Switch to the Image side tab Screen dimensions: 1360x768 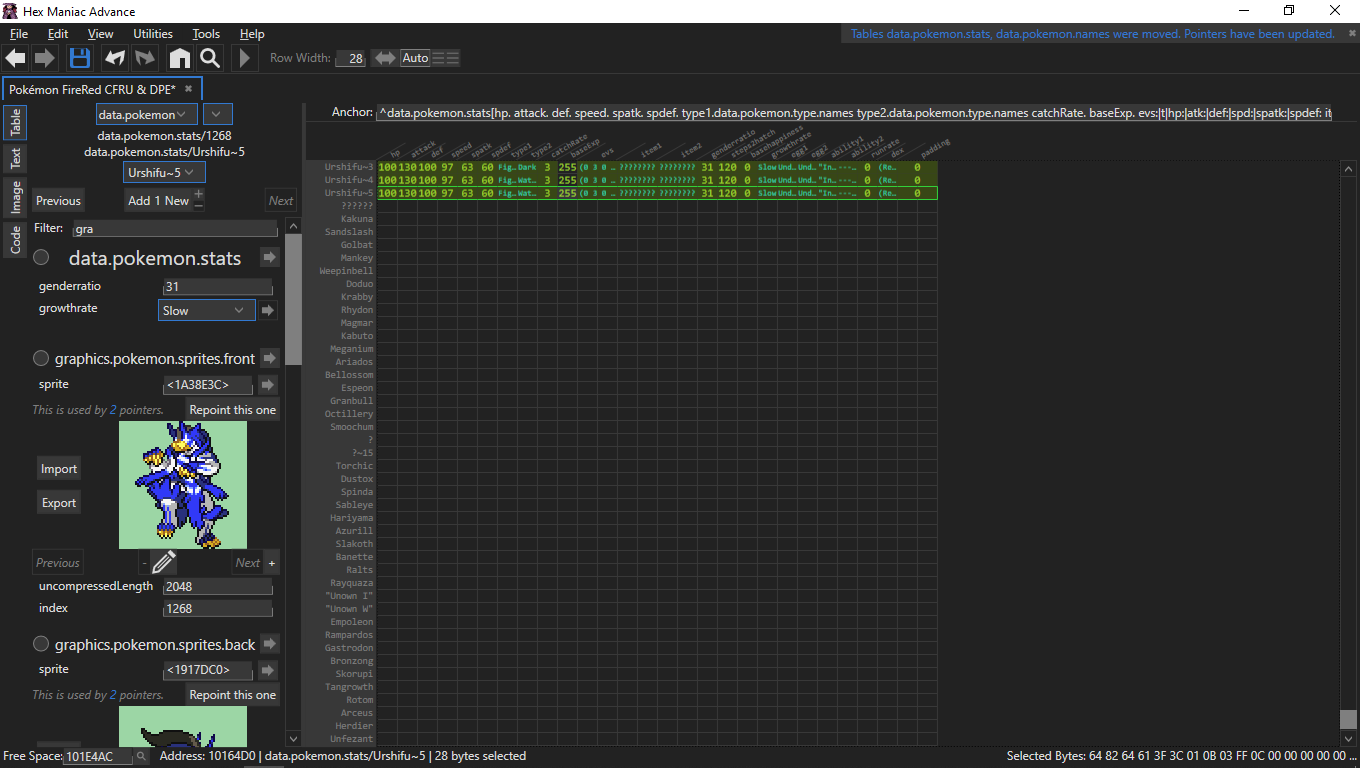[x=16, y=197]
